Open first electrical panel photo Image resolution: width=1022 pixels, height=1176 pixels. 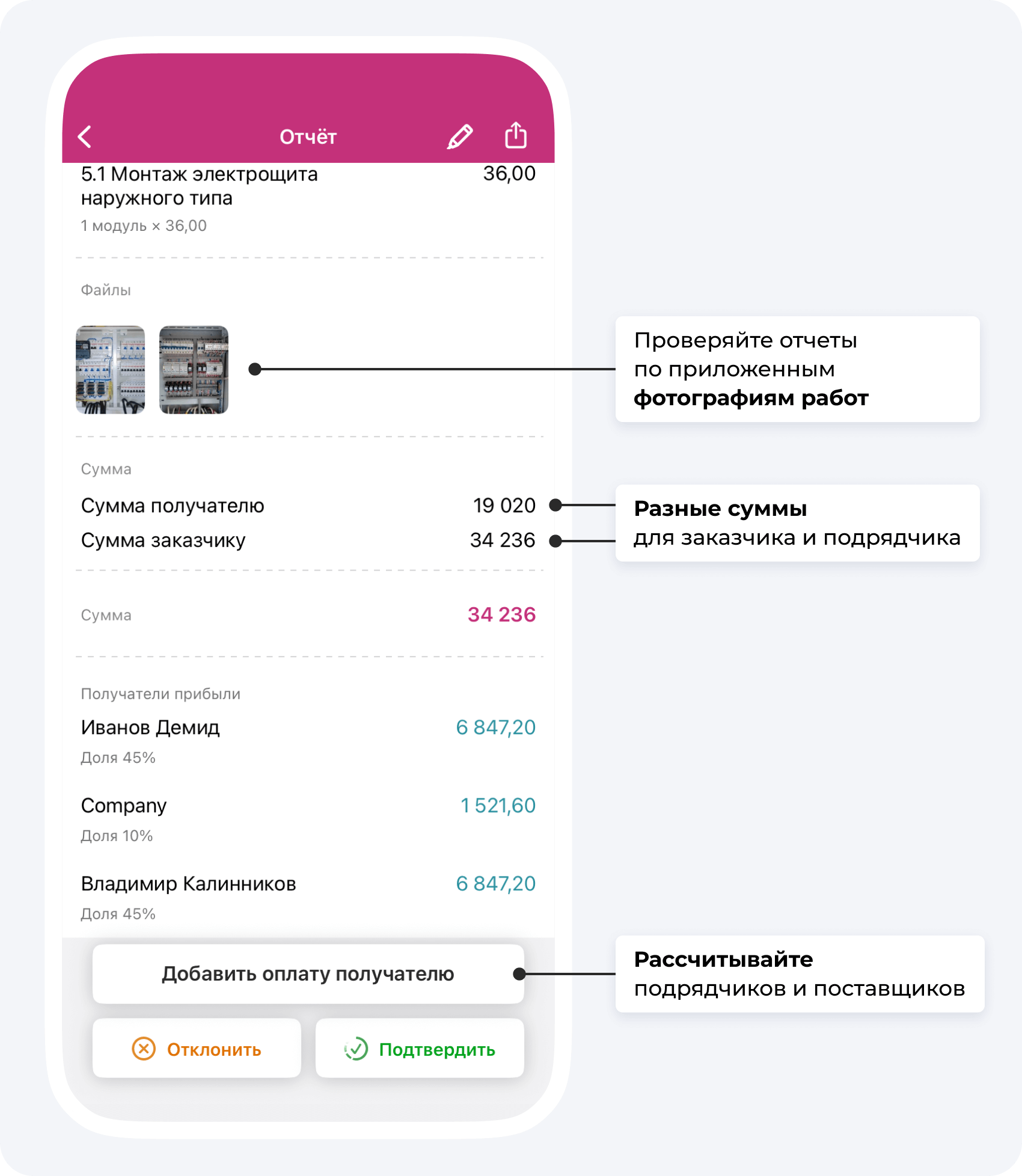point(111,370)
